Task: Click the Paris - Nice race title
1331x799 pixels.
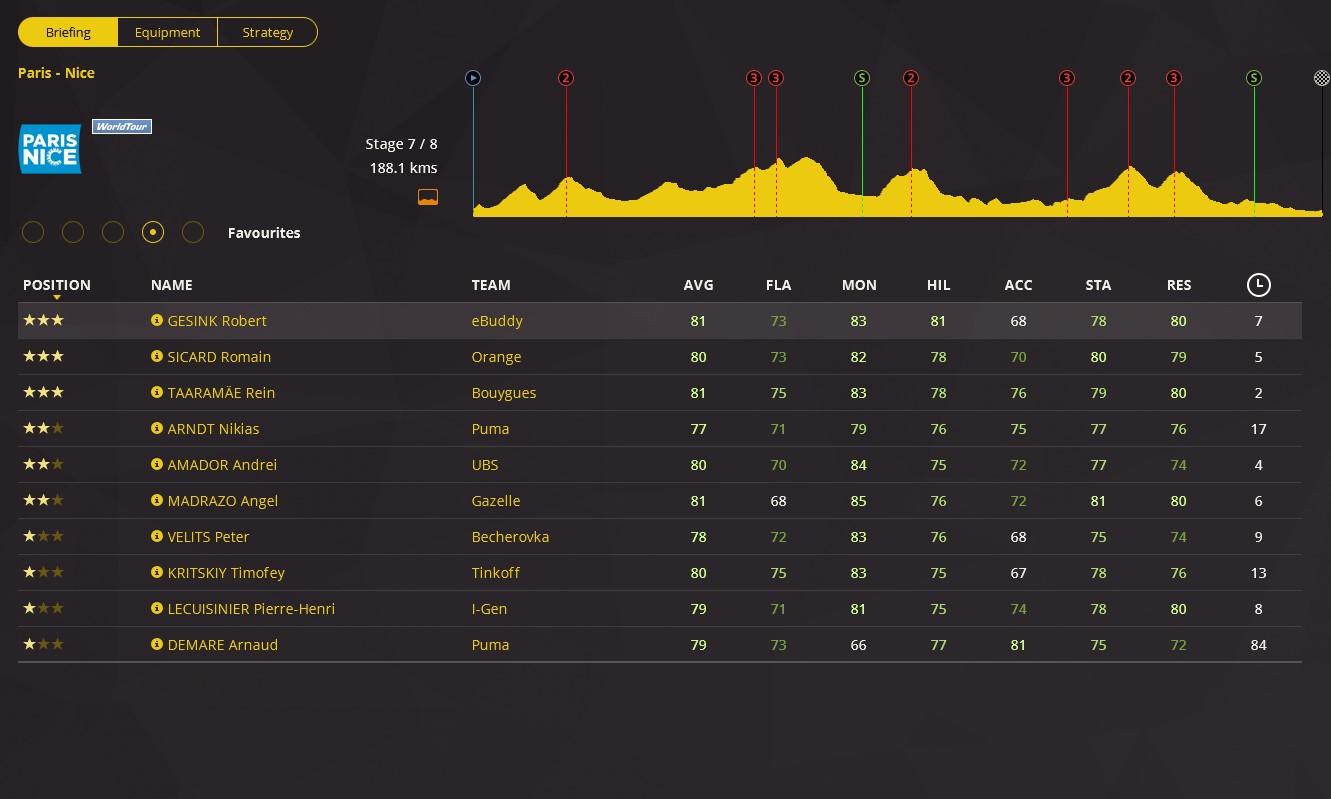Action: 56,73
